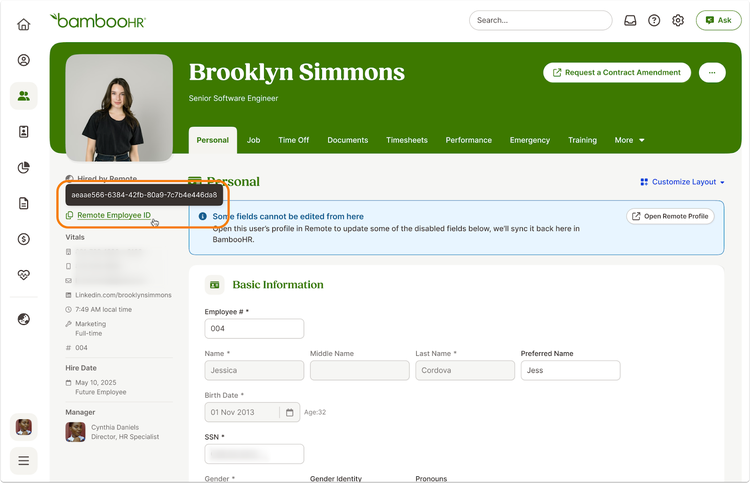
Task: Click the May 10, 2025 hire date text
Action: pyautogui.click(x=96, y=383)
